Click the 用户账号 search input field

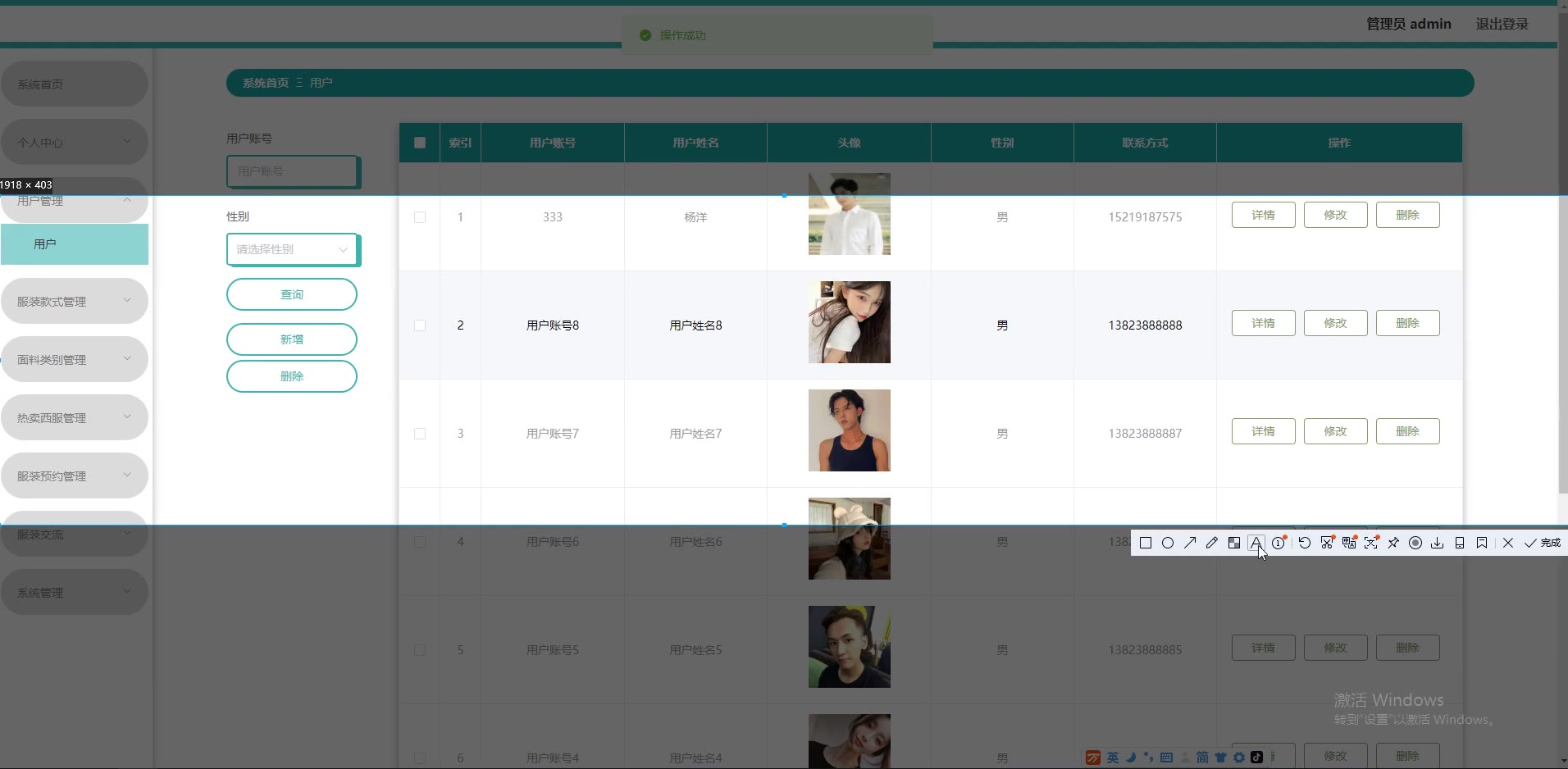coord(292,171)
